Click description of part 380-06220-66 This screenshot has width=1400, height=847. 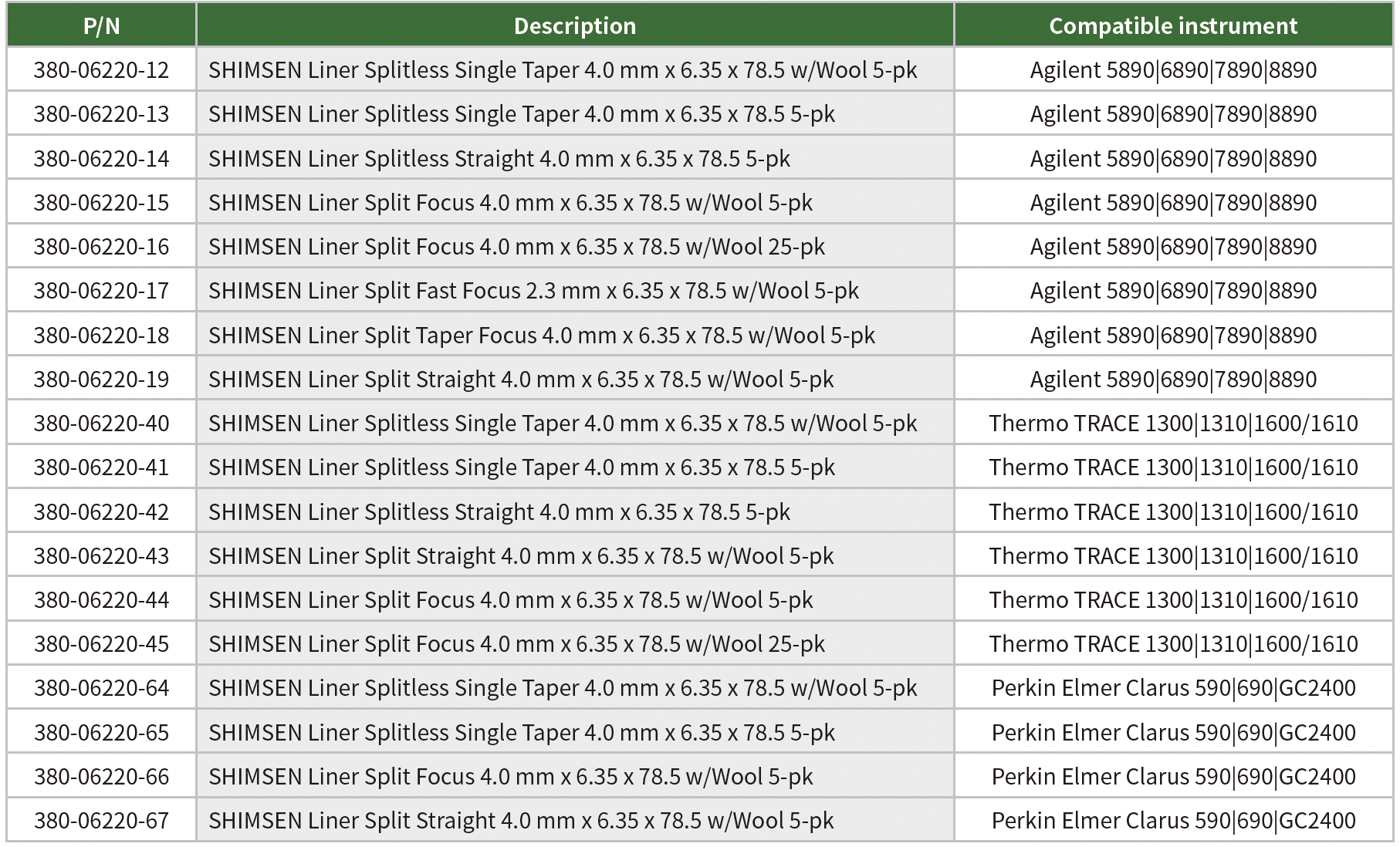[510, 777]
